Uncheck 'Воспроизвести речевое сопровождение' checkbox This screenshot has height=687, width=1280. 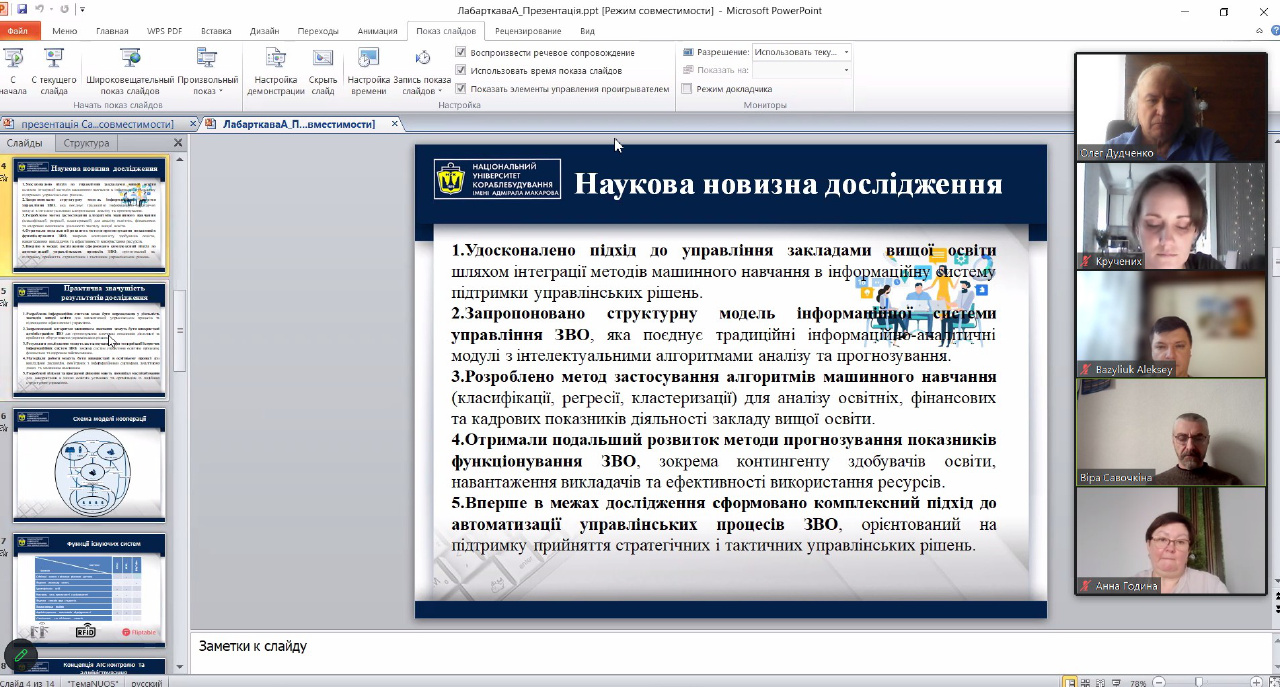pos(461,52)
